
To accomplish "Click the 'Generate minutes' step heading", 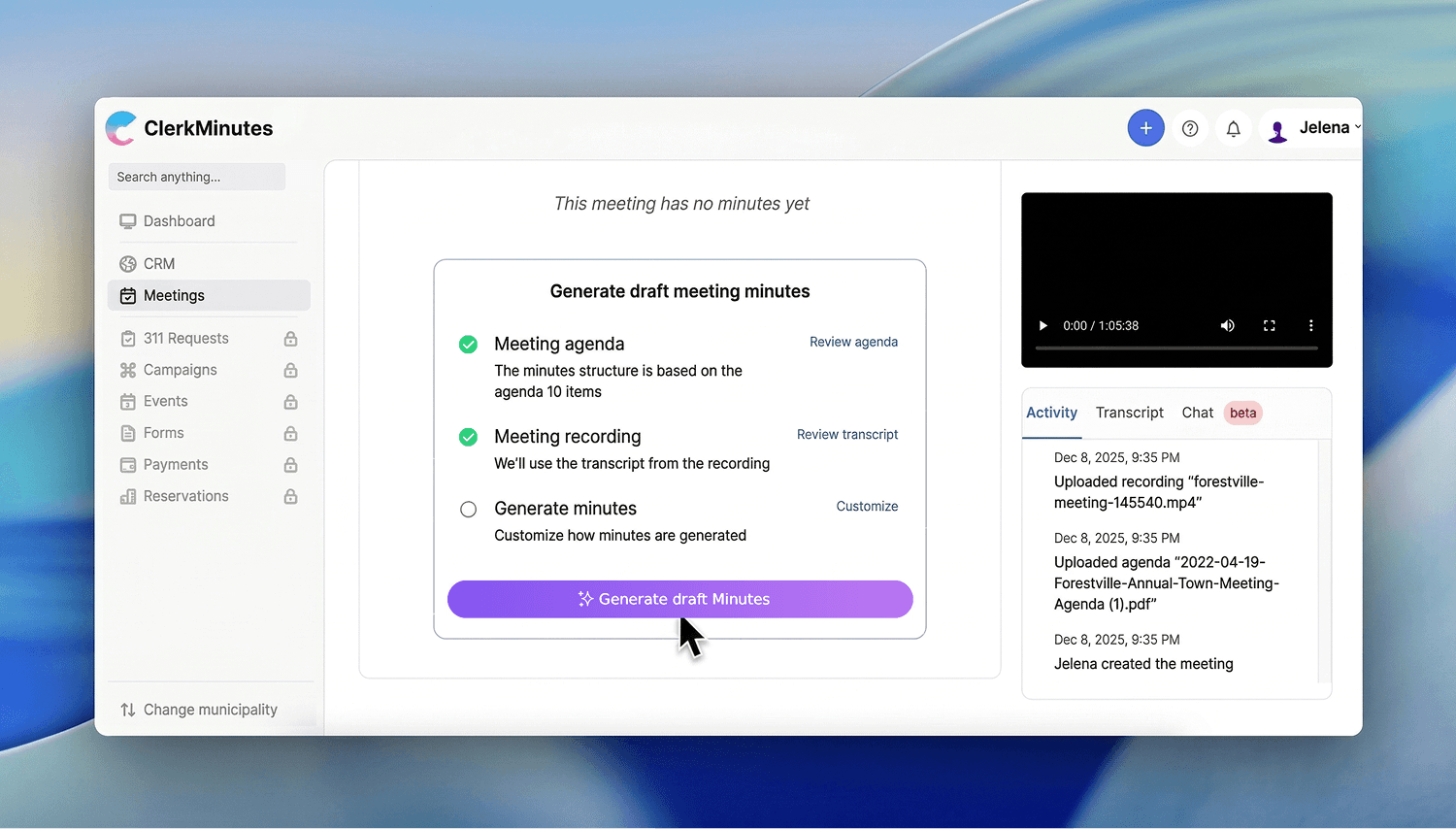I will [x=565, y=509].
